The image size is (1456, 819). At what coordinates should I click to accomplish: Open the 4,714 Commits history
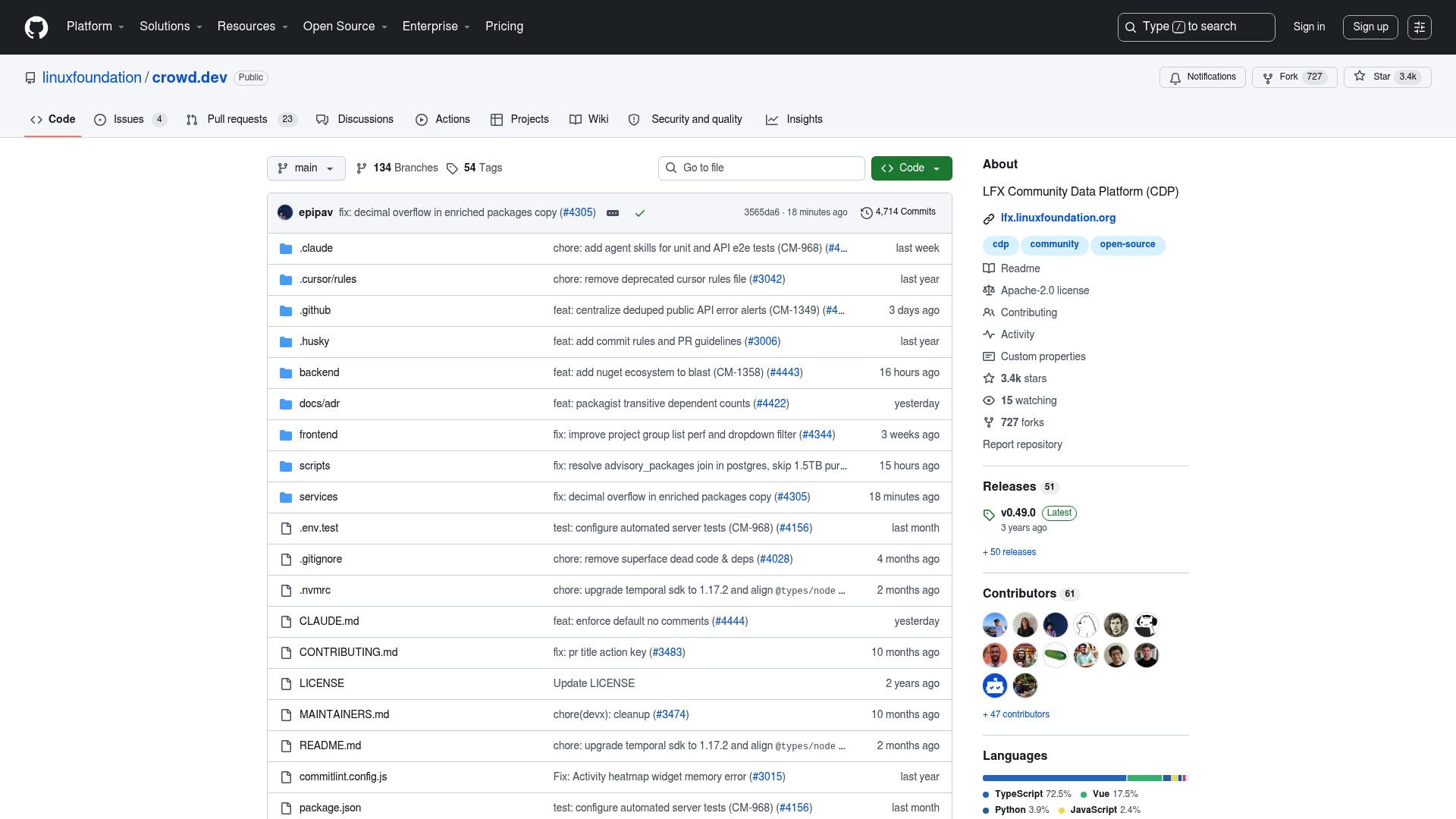(x=899, y=212)
